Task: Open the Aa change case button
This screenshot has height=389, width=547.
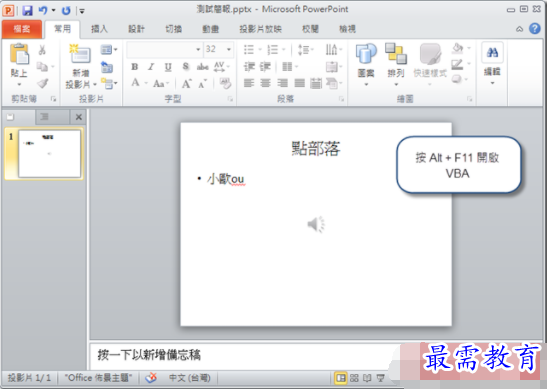Action: [160, 84]
